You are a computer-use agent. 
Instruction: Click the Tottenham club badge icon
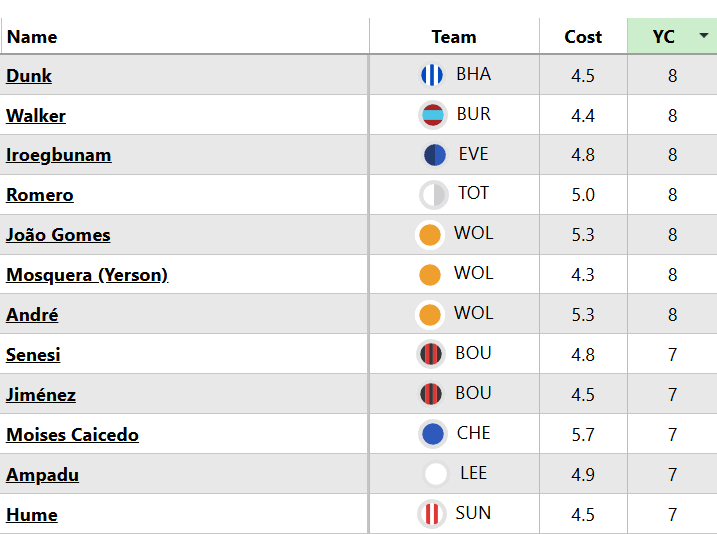tap(433, 194)
